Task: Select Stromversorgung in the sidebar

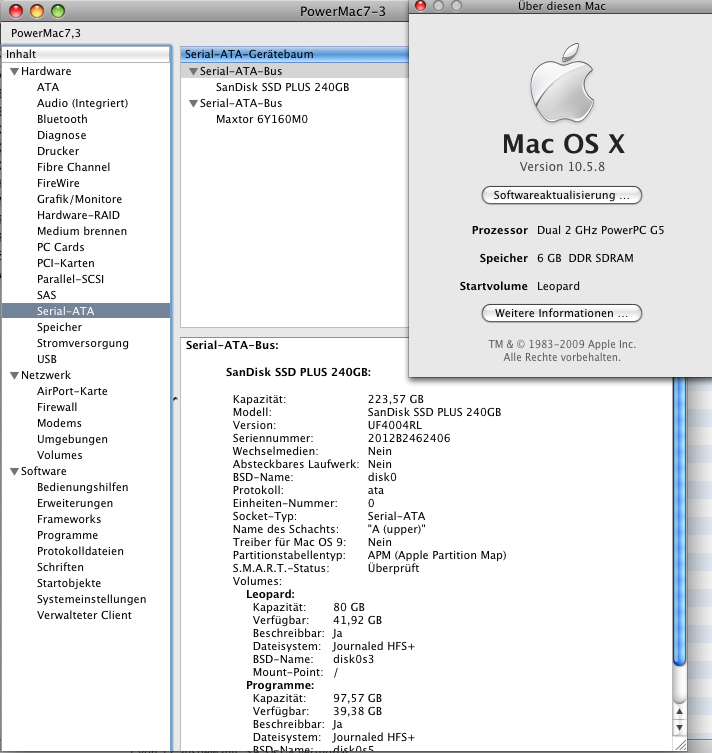Action: tap(83, 343)
